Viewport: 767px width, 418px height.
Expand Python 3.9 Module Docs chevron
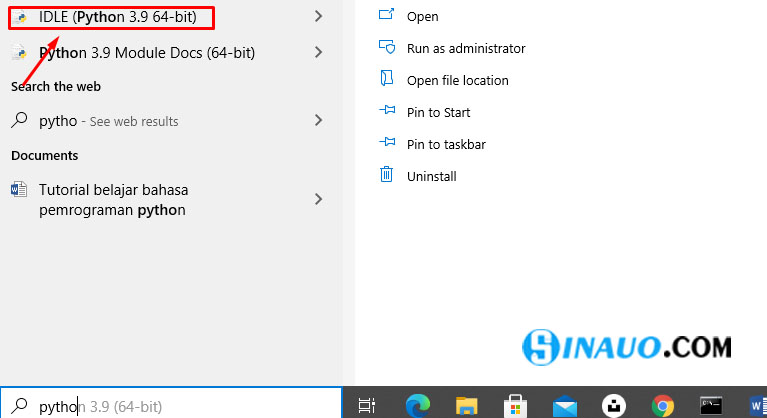point(318,52)
